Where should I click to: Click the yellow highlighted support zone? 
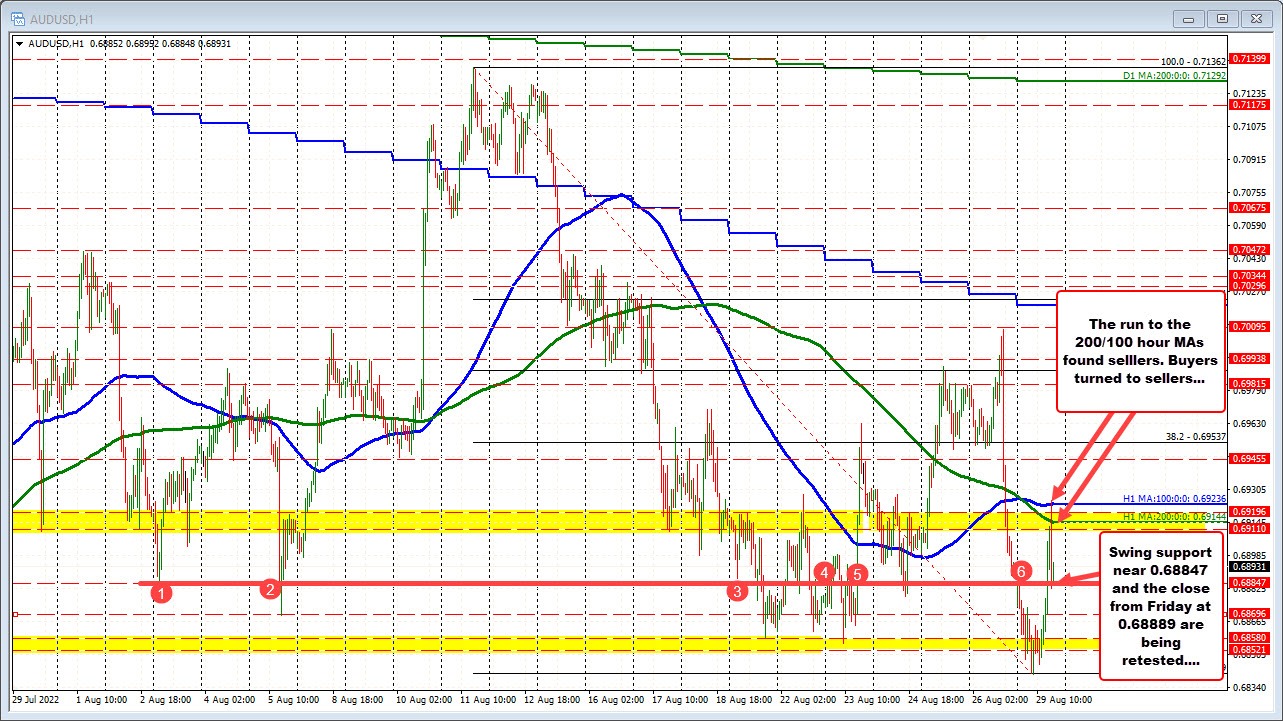point(500,521)
